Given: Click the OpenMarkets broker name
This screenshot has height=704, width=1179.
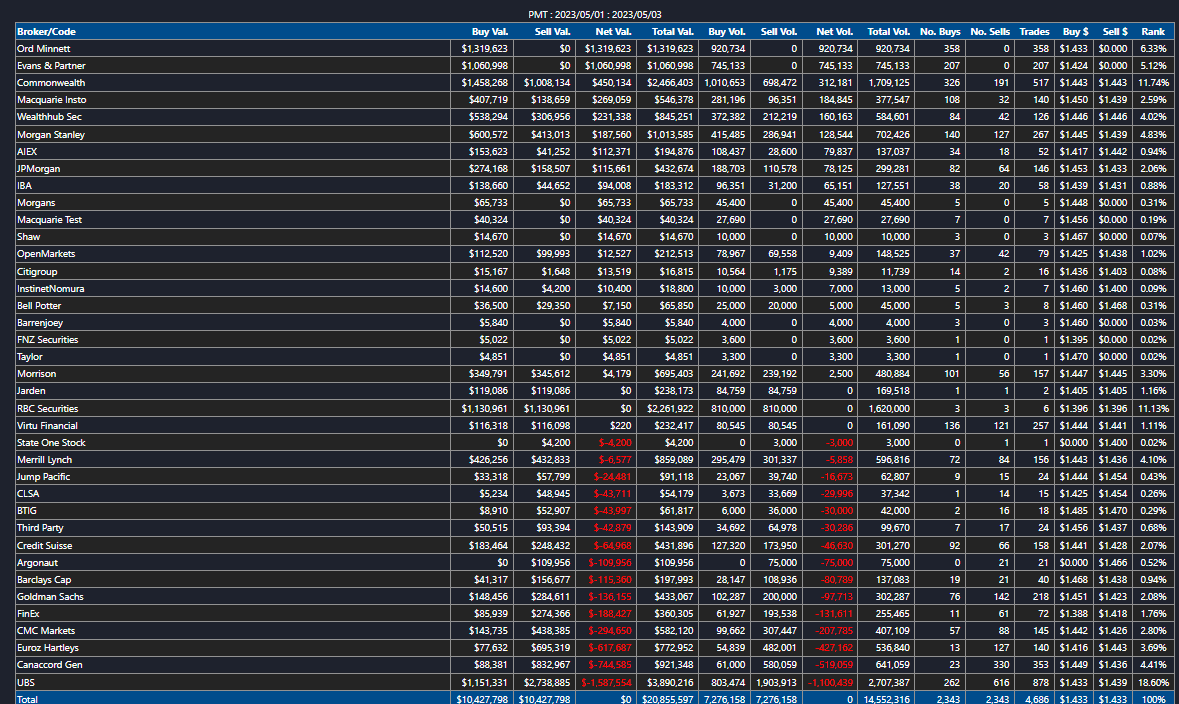Looking at the screenshot, I should pos(47,253).
